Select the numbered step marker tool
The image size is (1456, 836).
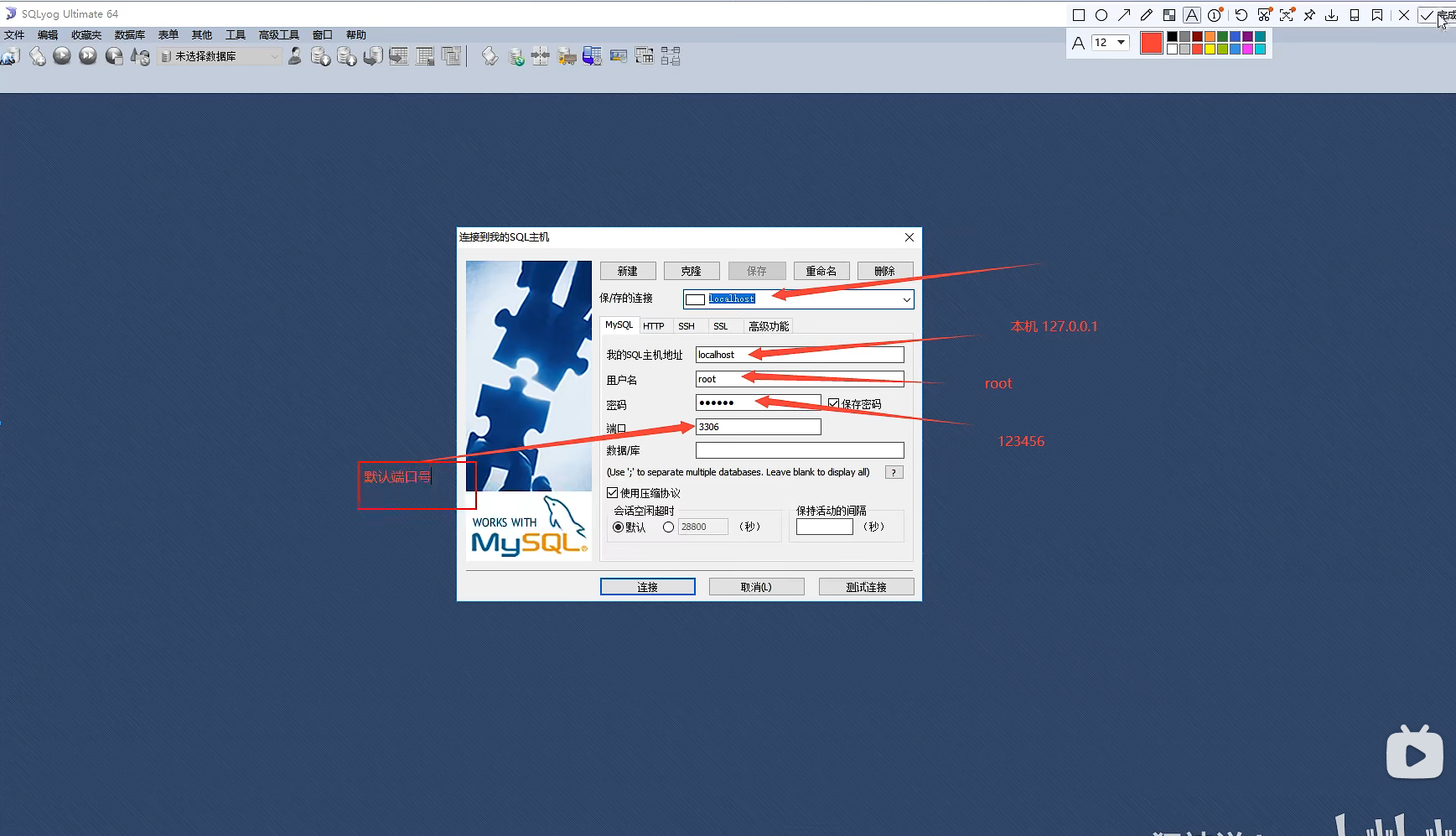[1215, 15]
